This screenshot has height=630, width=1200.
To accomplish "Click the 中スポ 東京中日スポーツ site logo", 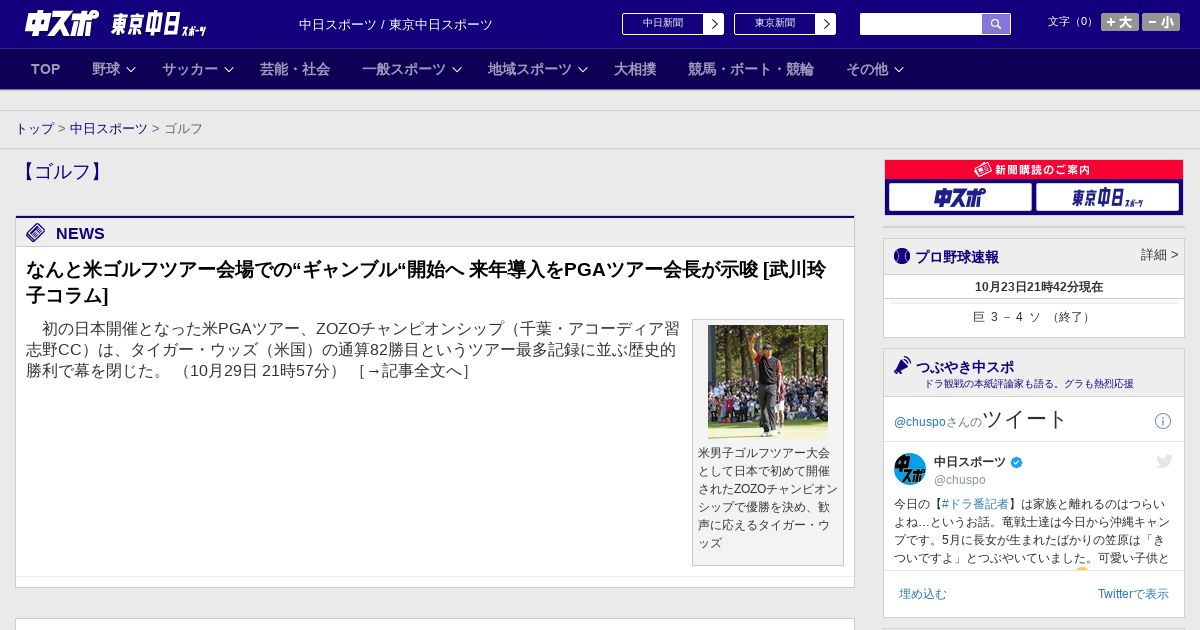I will coord(115,23).
